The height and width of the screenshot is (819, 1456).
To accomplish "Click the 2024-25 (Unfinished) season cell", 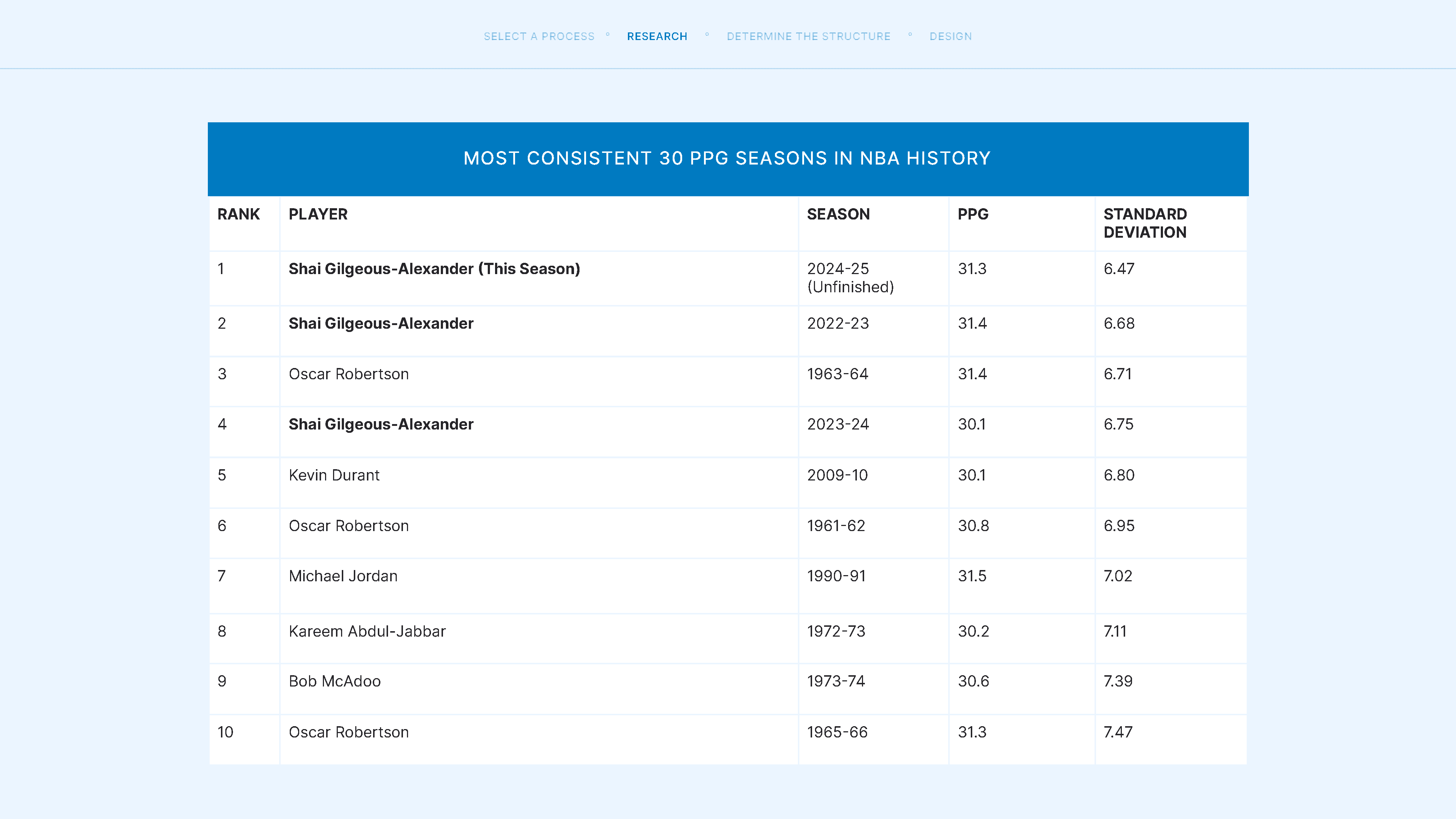I will click(x=850, y=277).
